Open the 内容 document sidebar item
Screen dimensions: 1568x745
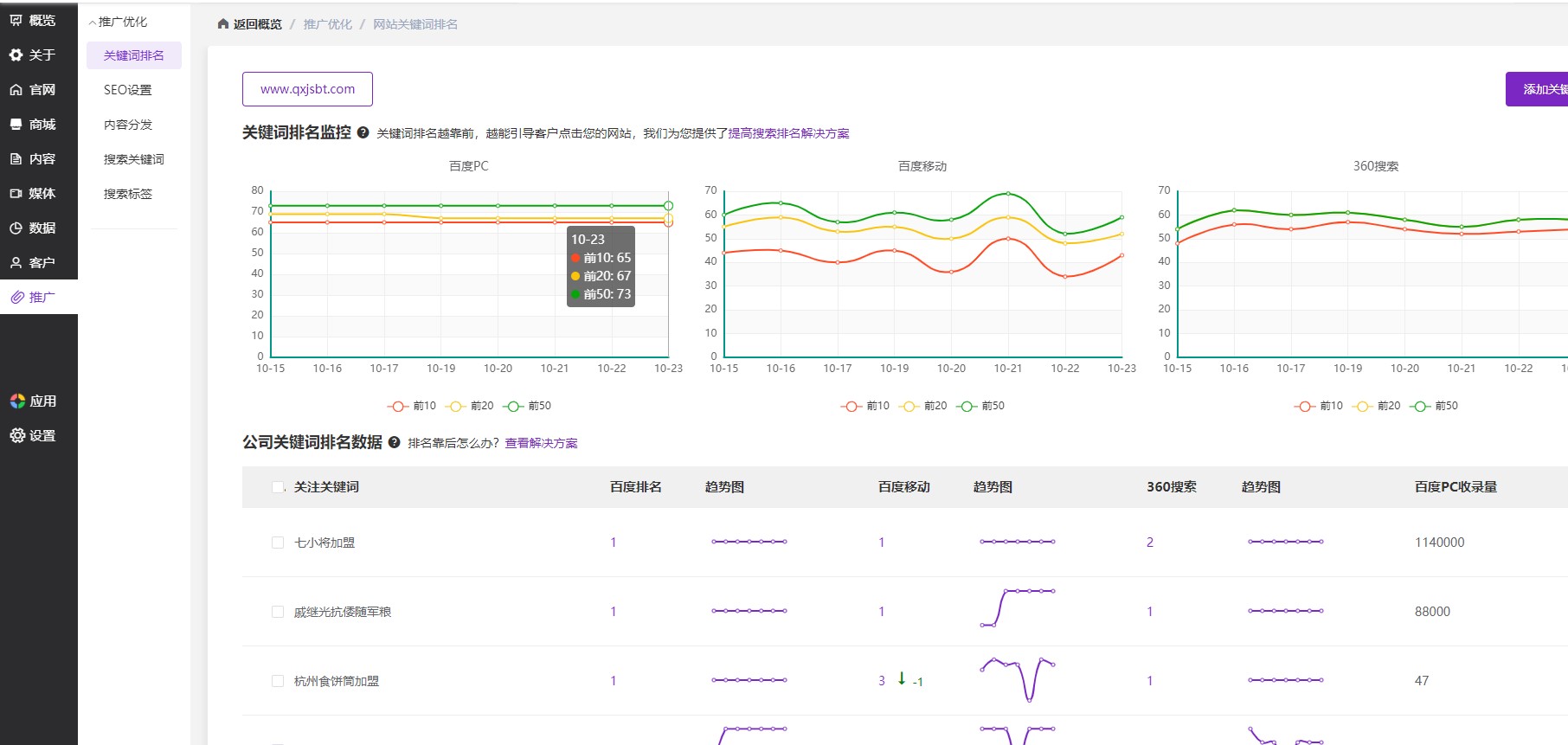point(39,158)
